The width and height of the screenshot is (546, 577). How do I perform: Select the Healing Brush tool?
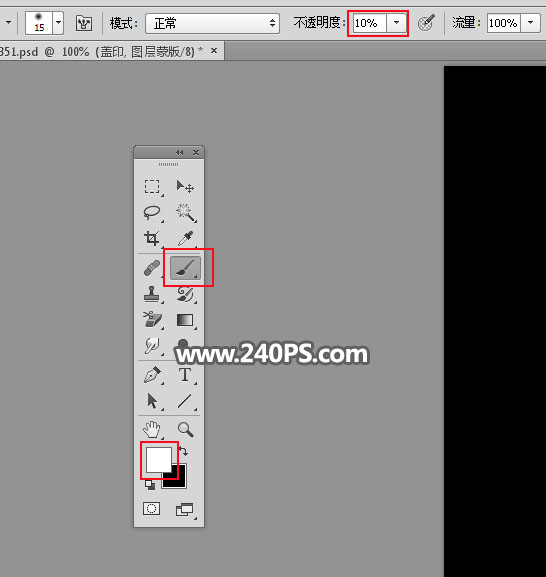(x=152, y=268)
